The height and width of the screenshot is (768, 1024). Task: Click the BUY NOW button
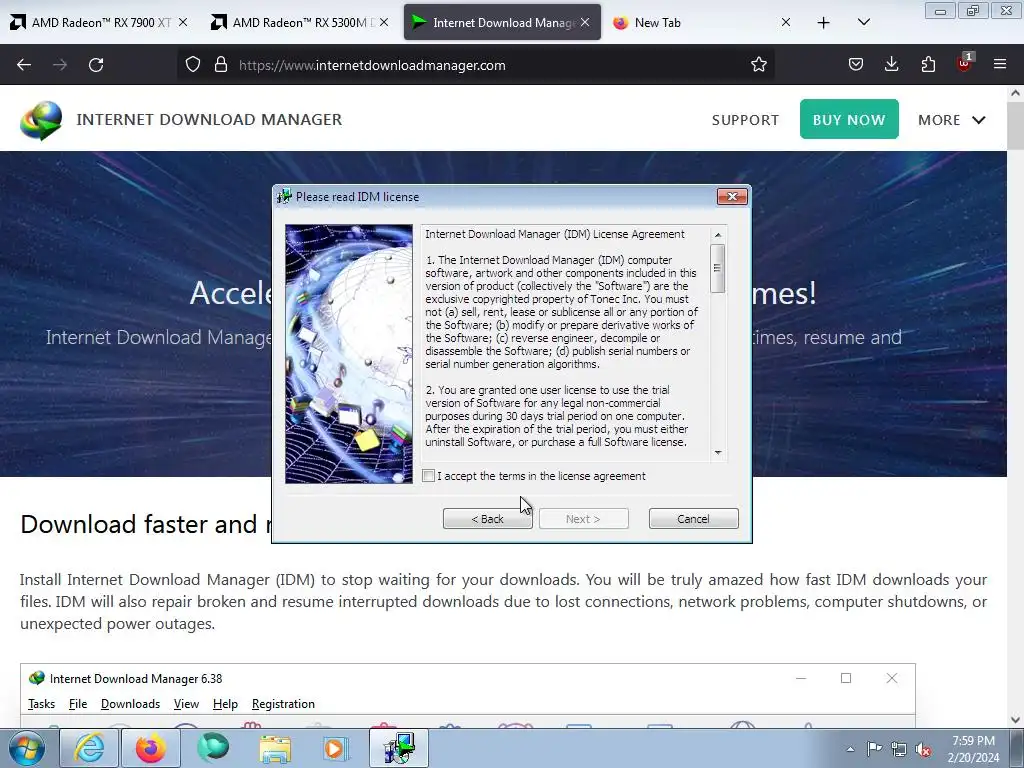(849, 120)
